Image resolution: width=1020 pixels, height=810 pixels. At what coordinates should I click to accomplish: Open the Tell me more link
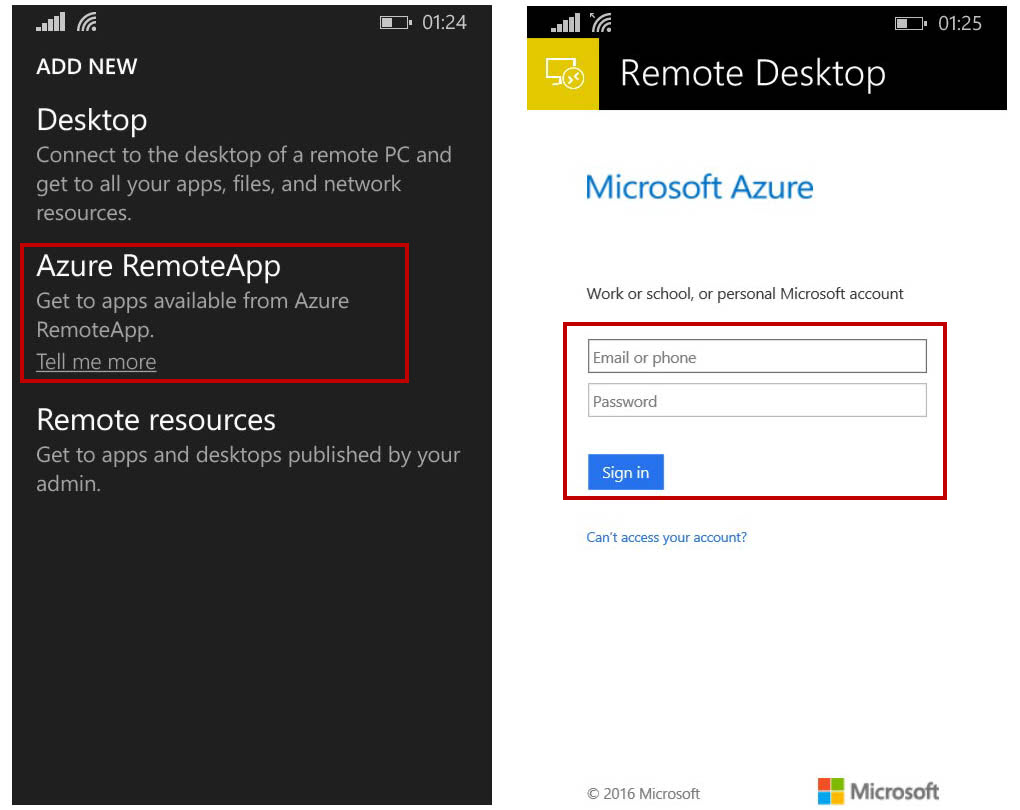tap(96, 362)
